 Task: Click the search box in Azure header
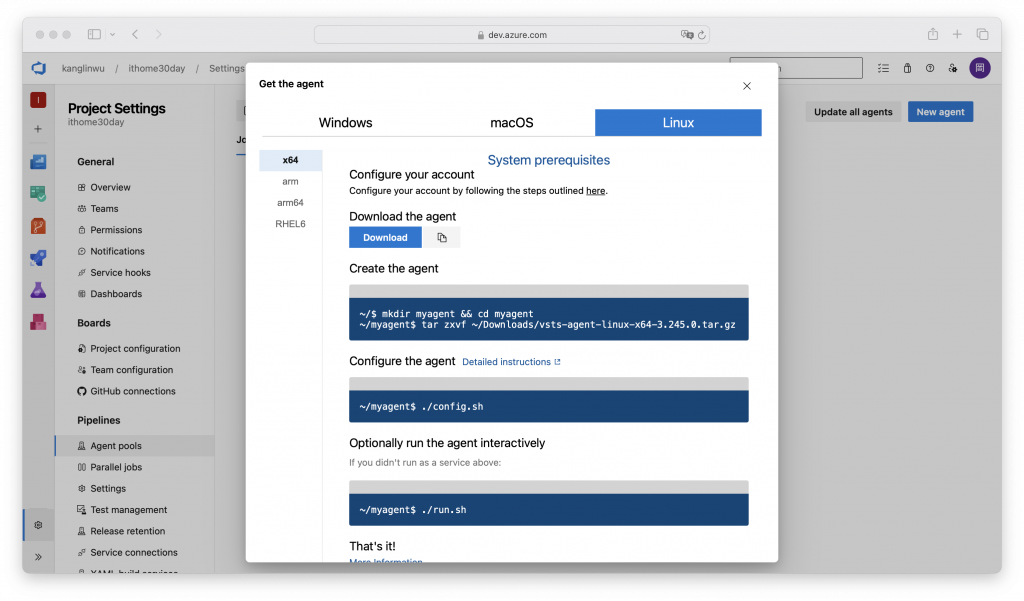coord(795,68)
